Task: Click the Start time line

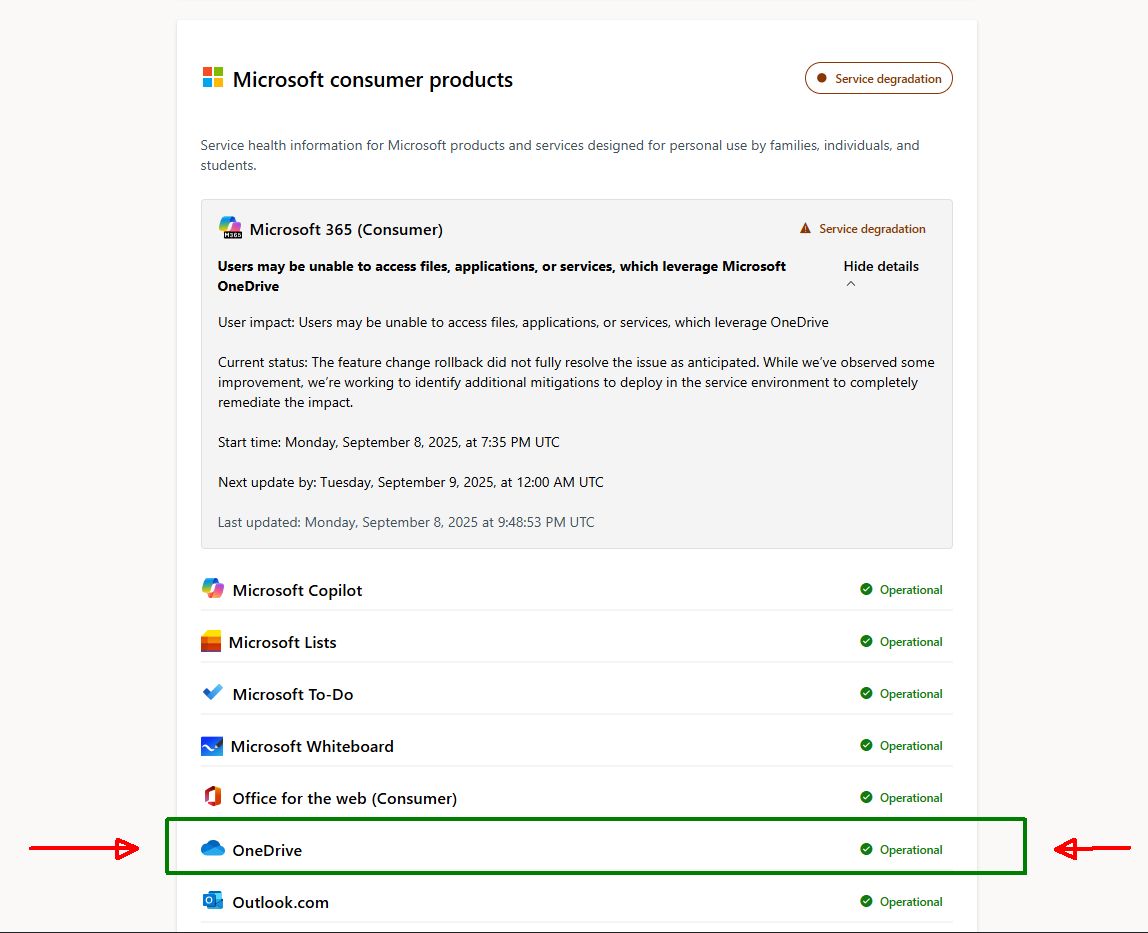Action: coord(389,442)
